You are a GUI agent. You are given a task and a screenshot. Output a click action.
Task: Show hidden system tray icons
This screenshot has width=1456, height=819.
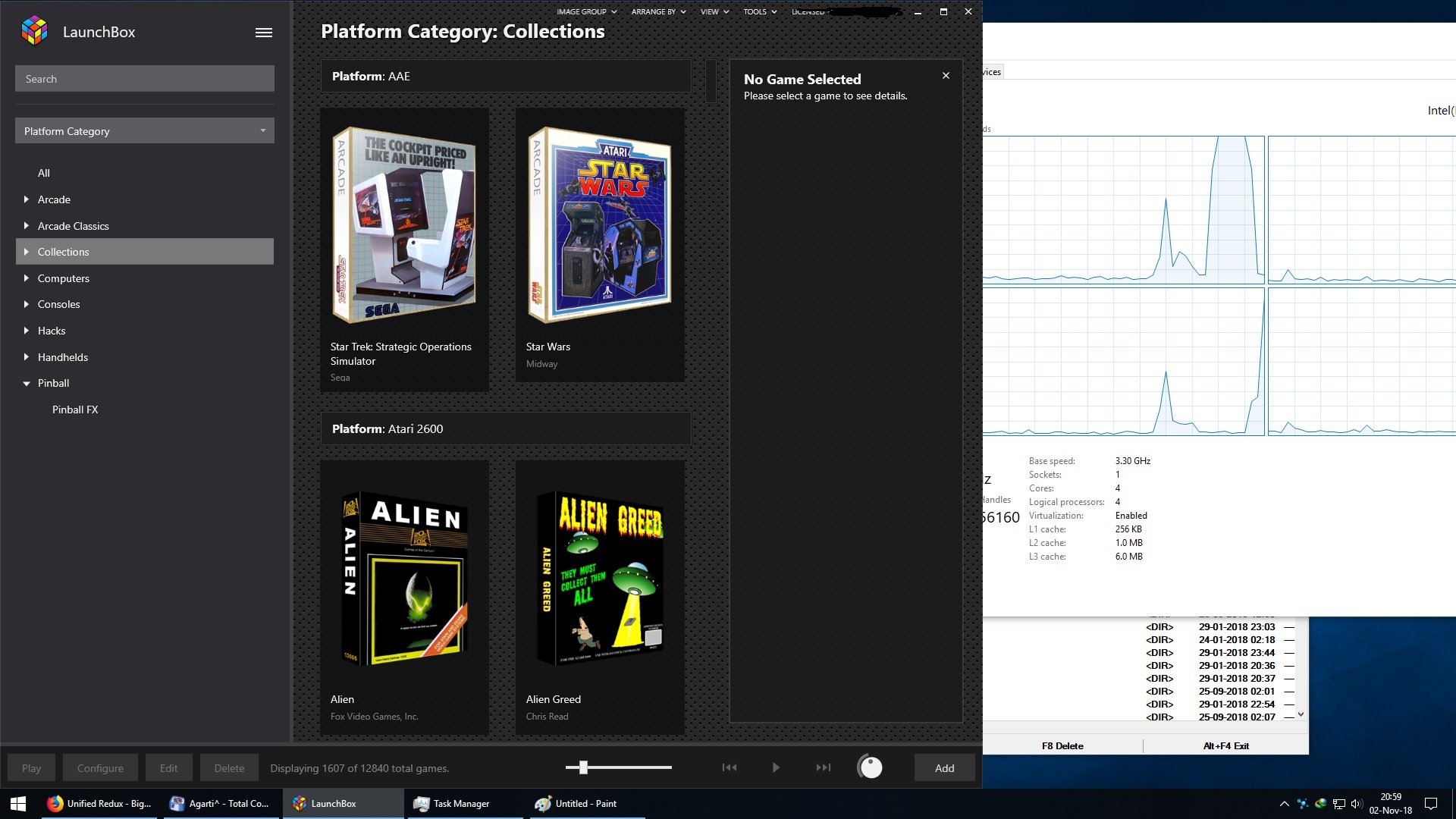1284,804
